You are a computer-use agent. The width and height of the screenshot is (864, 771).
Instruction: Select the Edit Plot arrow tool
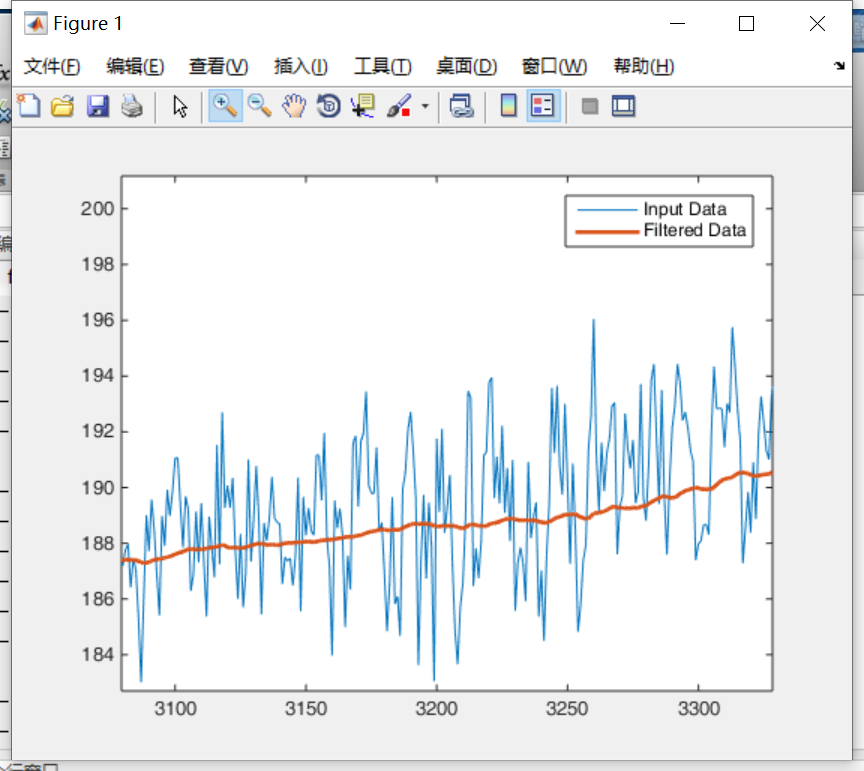pyautogui.click(x=180, y=106)
